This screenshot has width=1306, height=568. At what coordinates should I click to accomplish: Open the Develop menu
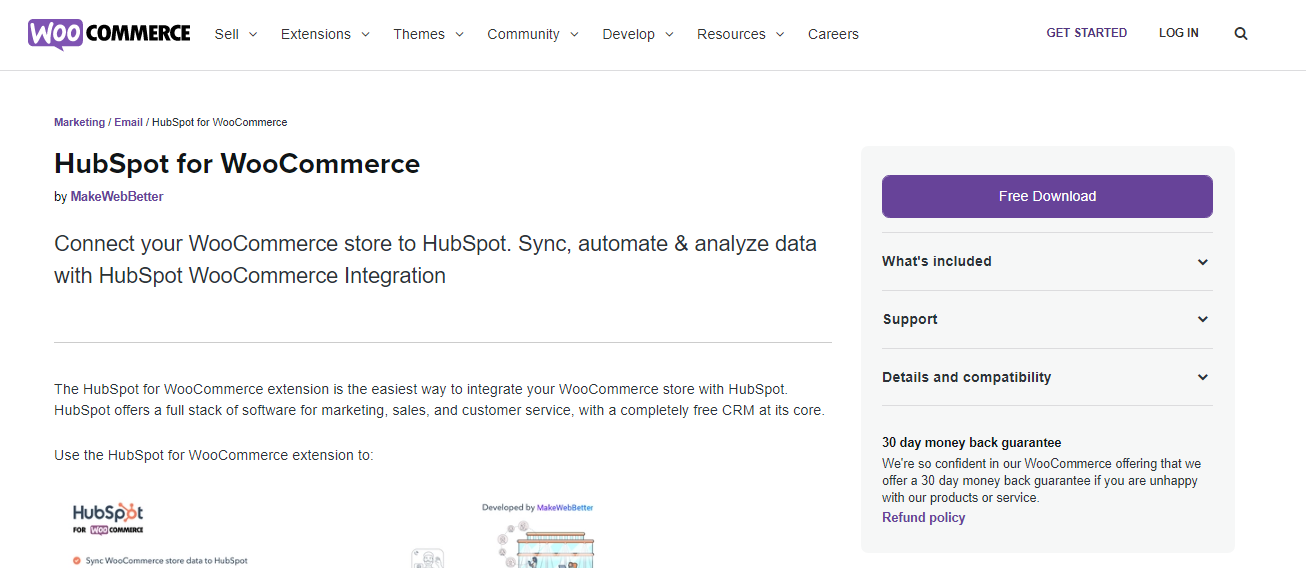tap(638, 34)
